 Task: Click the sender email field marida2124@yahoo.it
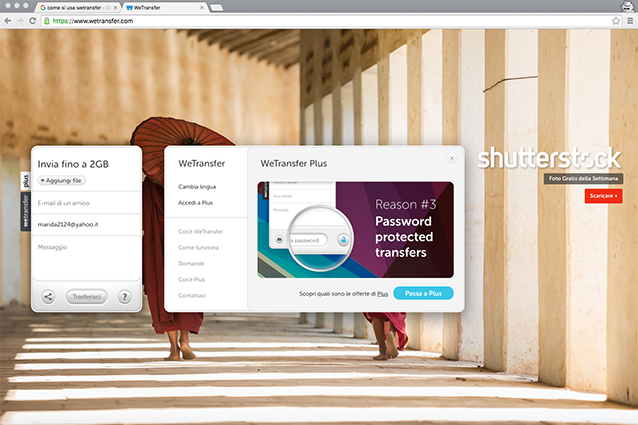(87, 224)
